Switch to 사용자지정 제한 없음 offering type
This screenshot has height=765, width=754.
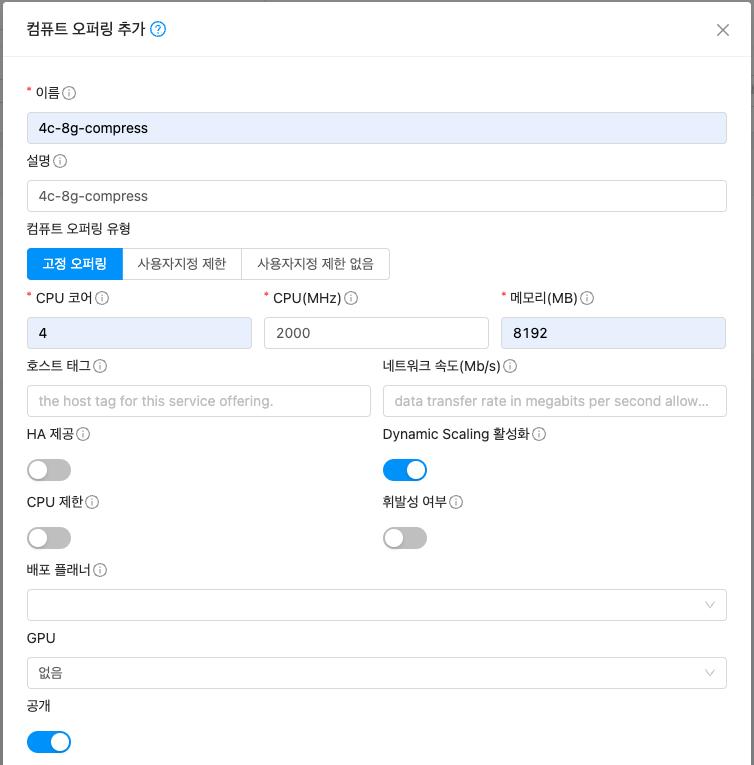[x=315, y=264]
